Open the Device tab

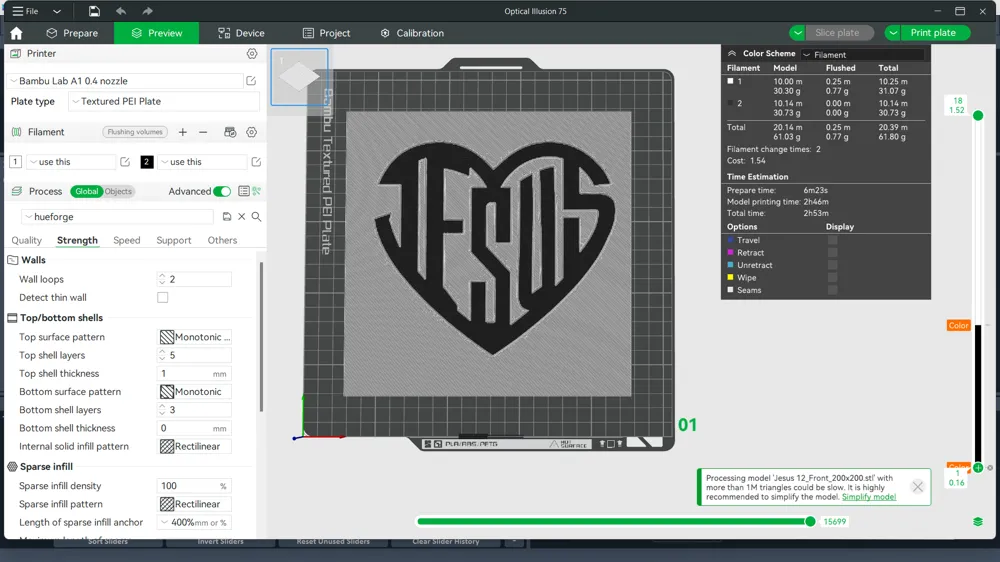(x=241, y=33)
